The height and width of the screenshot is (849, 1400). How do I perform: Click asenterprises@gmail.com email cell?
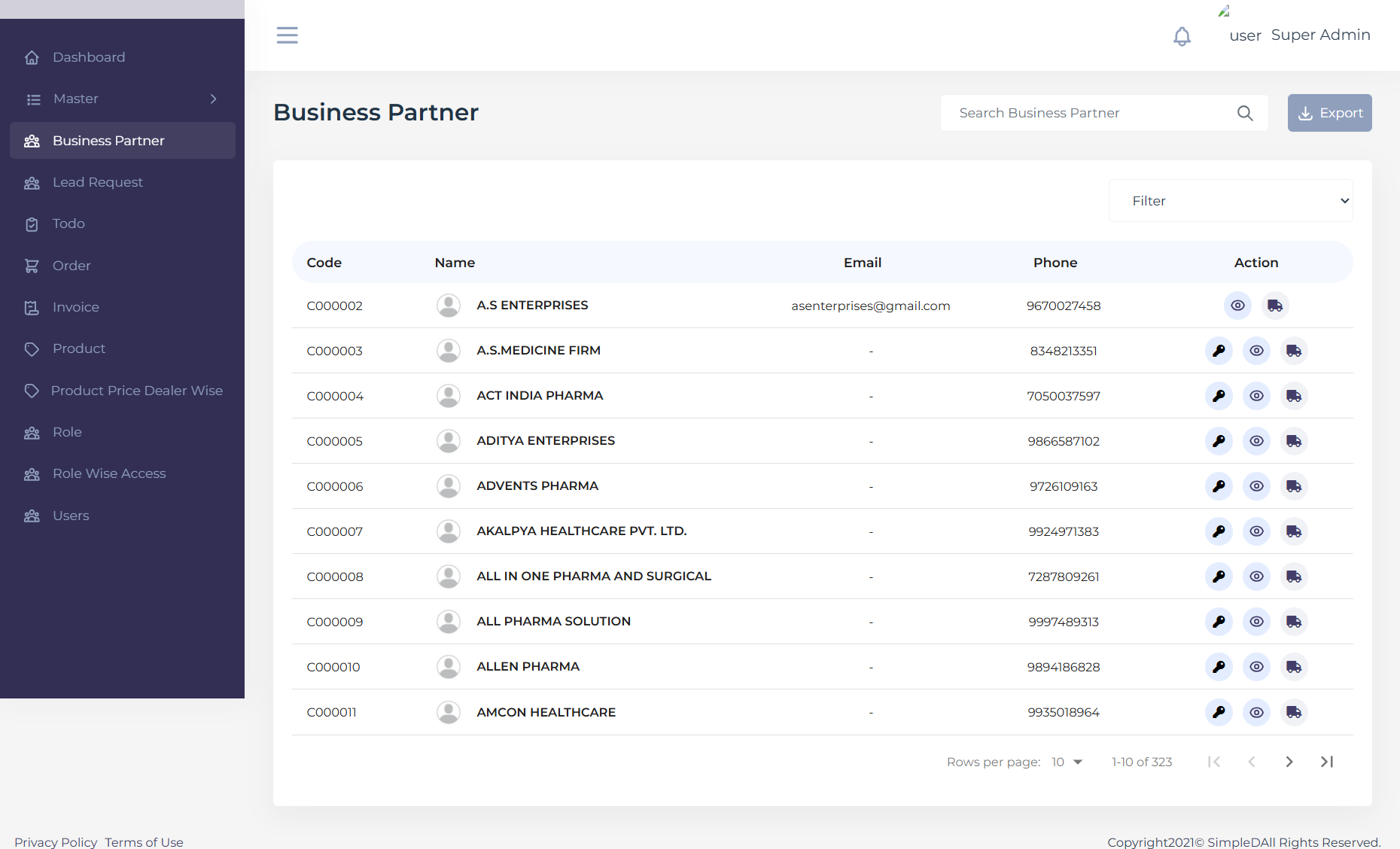point(870,306)
